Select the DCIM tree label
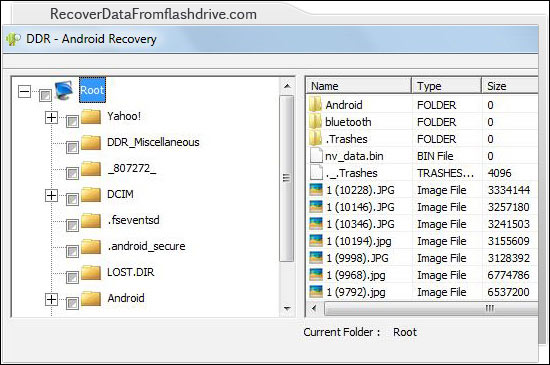The image size is (550, 365). point(120,194)
